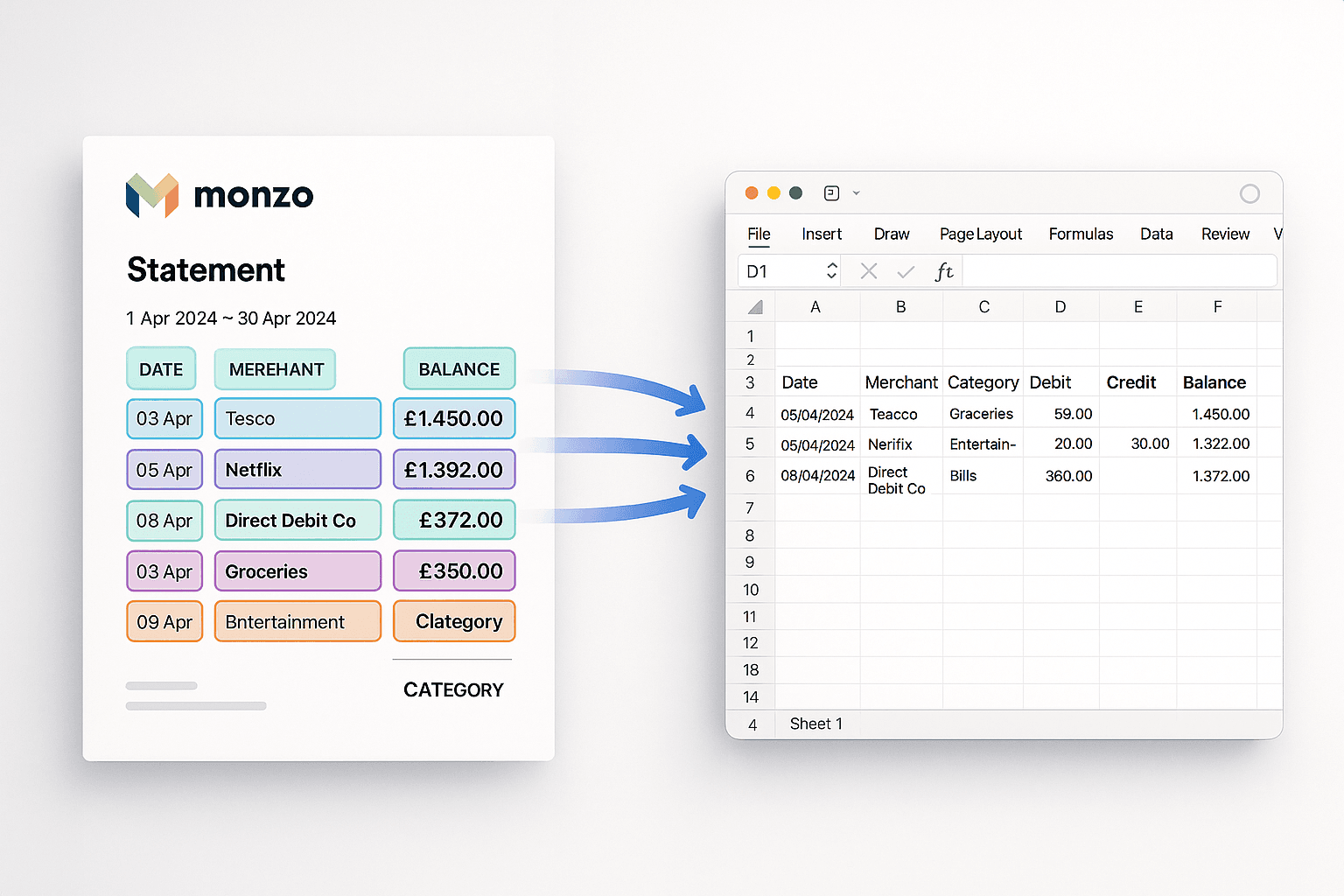Select column D header
Screen dimensions: 1344x896
pos(1060,307)
